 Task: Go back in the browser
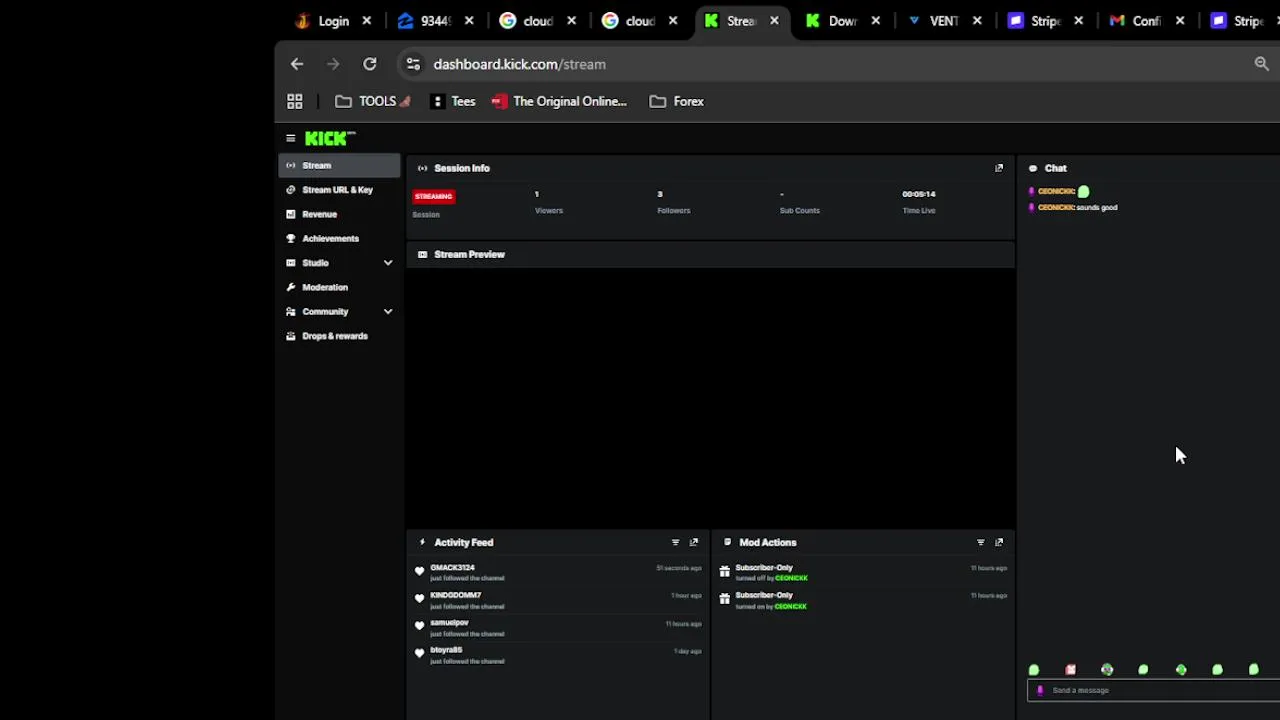click(297, 64)
